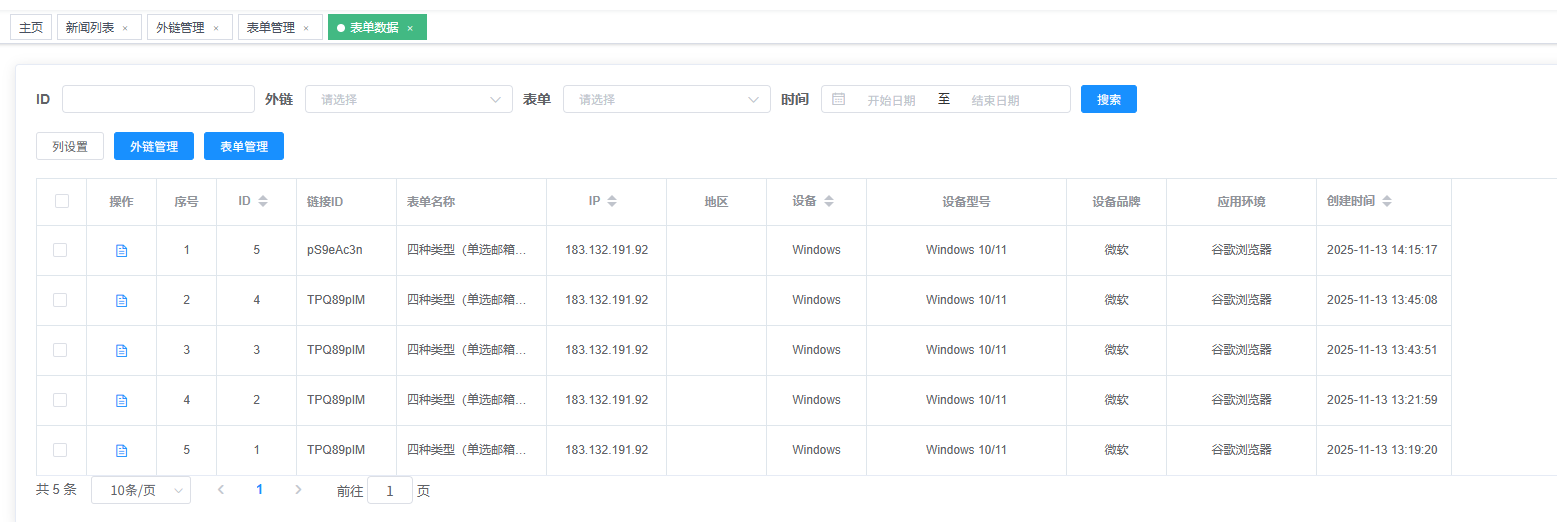Select the checkbox in row number 3

(60, 350)
